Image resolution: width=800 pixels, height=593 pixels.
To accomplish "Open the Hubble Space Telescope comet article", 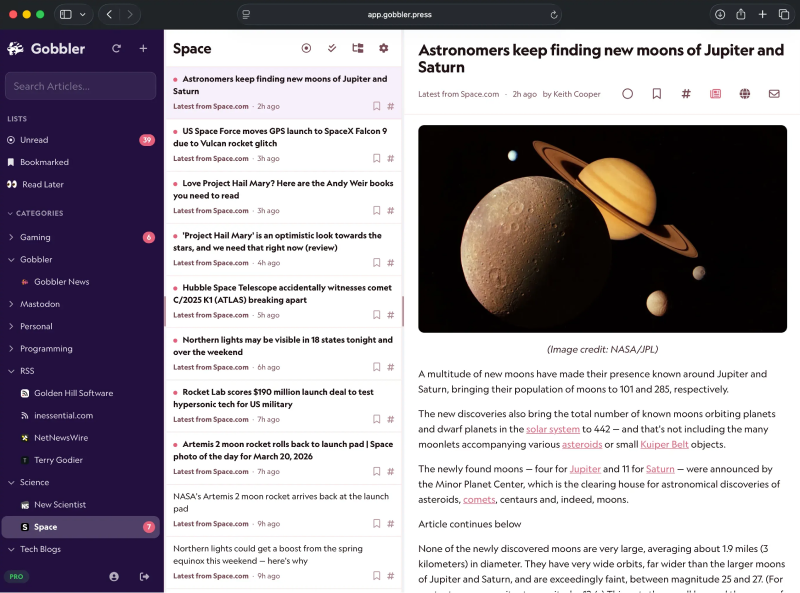I will [x=283, y=301].
